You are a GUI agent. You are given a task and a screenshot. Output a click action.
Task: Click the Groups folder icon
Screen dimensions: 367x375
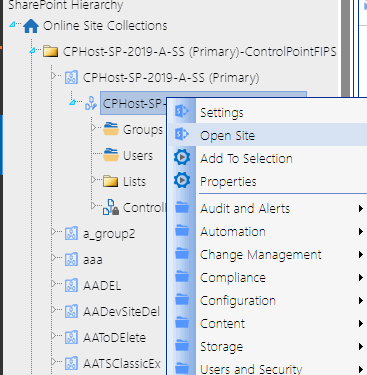(111, 129)
